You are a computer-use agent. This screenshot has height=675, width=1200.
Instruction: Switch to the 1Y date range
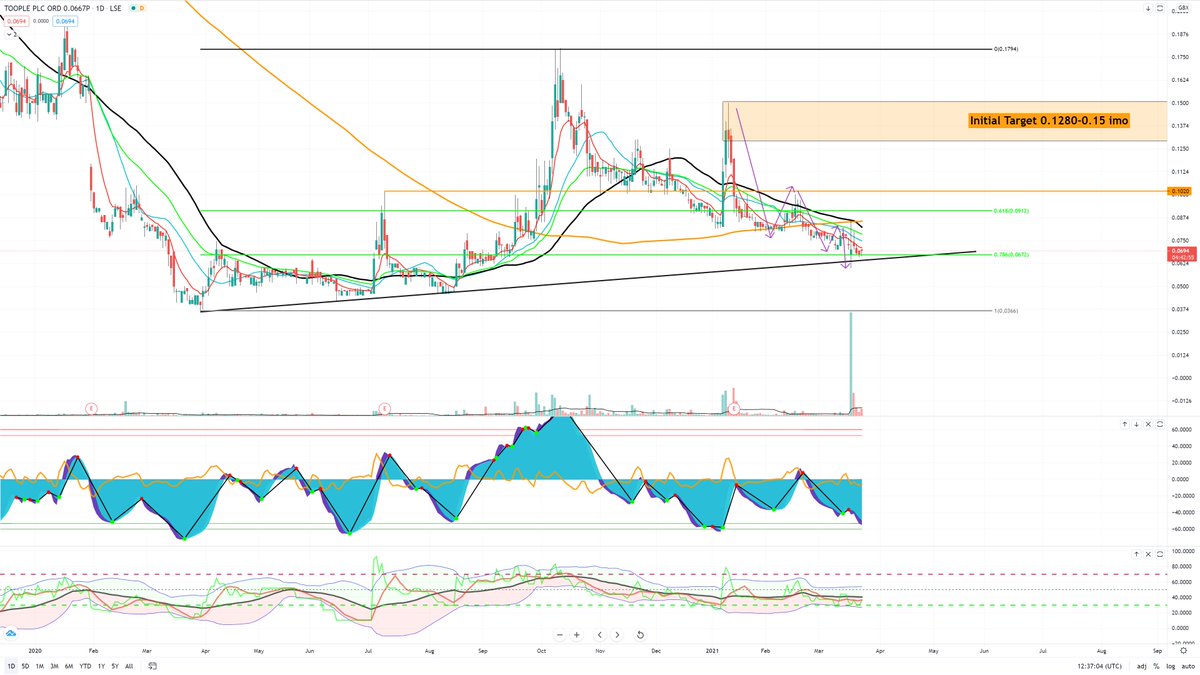coord(100,665)
